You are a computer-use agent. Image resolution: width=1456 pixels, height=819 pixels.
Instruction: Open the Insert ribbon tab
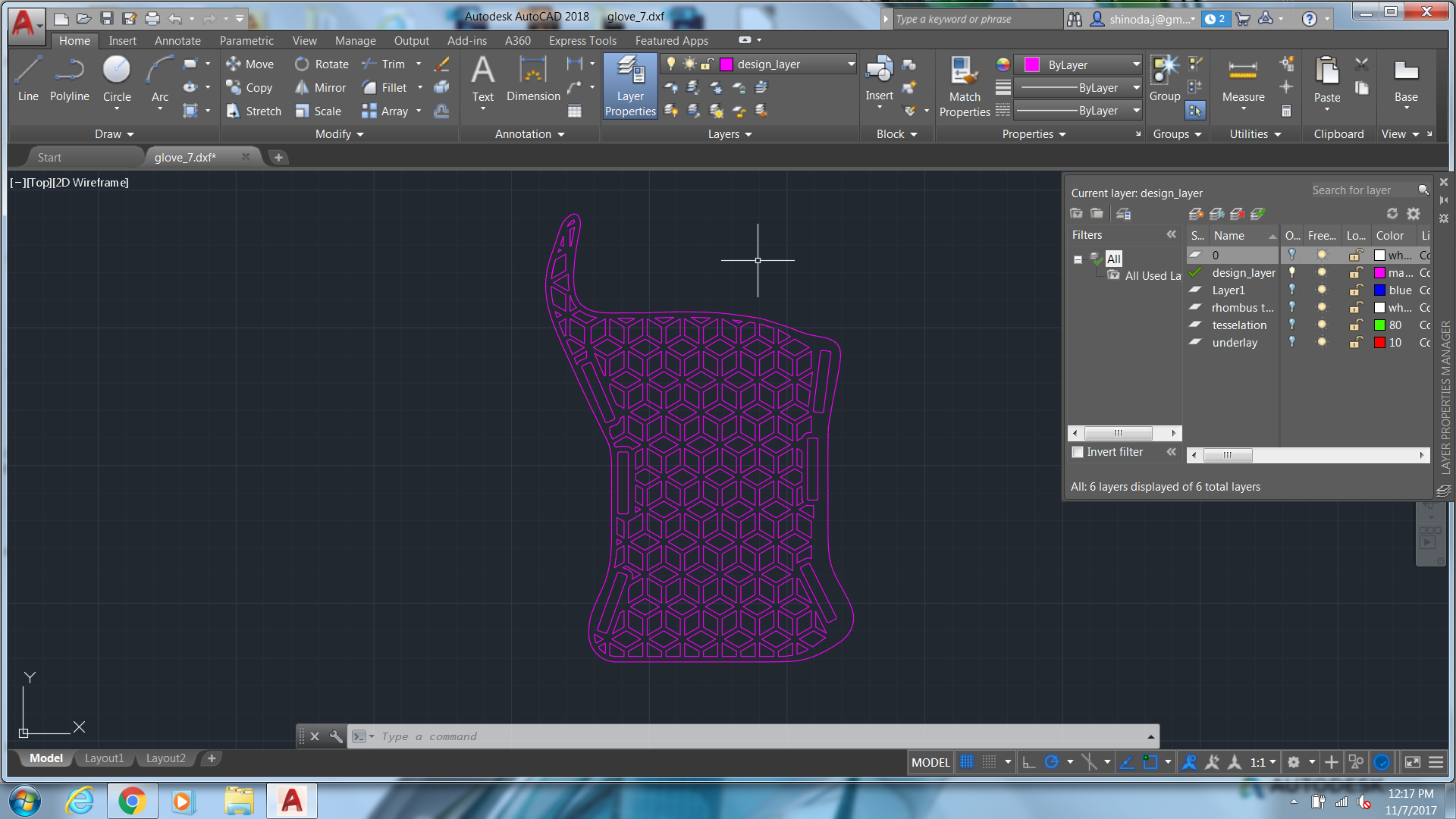click(x=122, y=41)
